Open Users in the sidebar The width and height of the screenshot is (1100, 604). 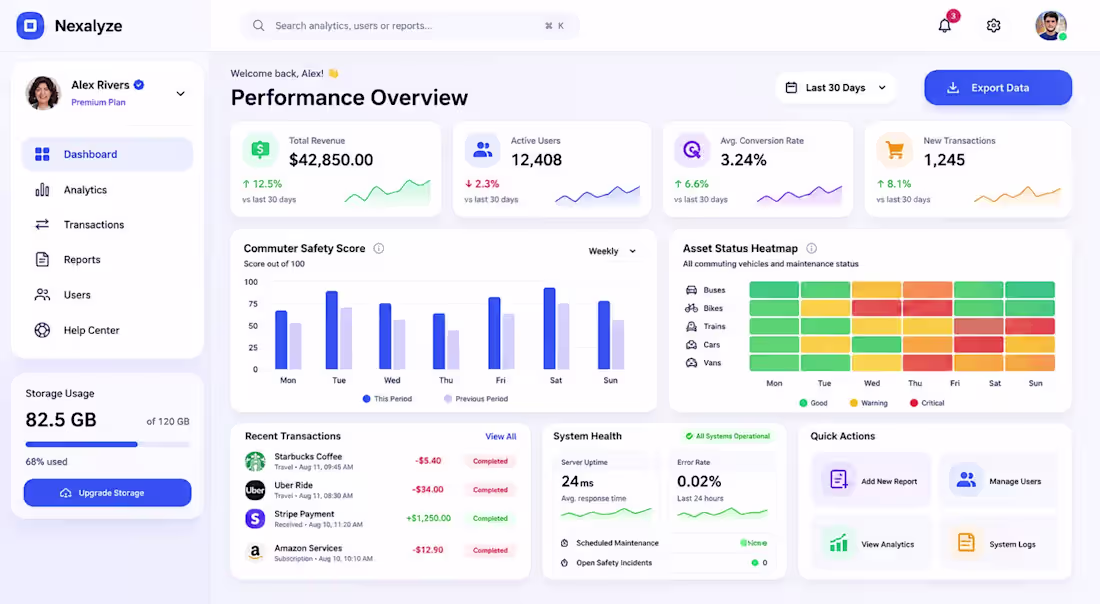107,295
